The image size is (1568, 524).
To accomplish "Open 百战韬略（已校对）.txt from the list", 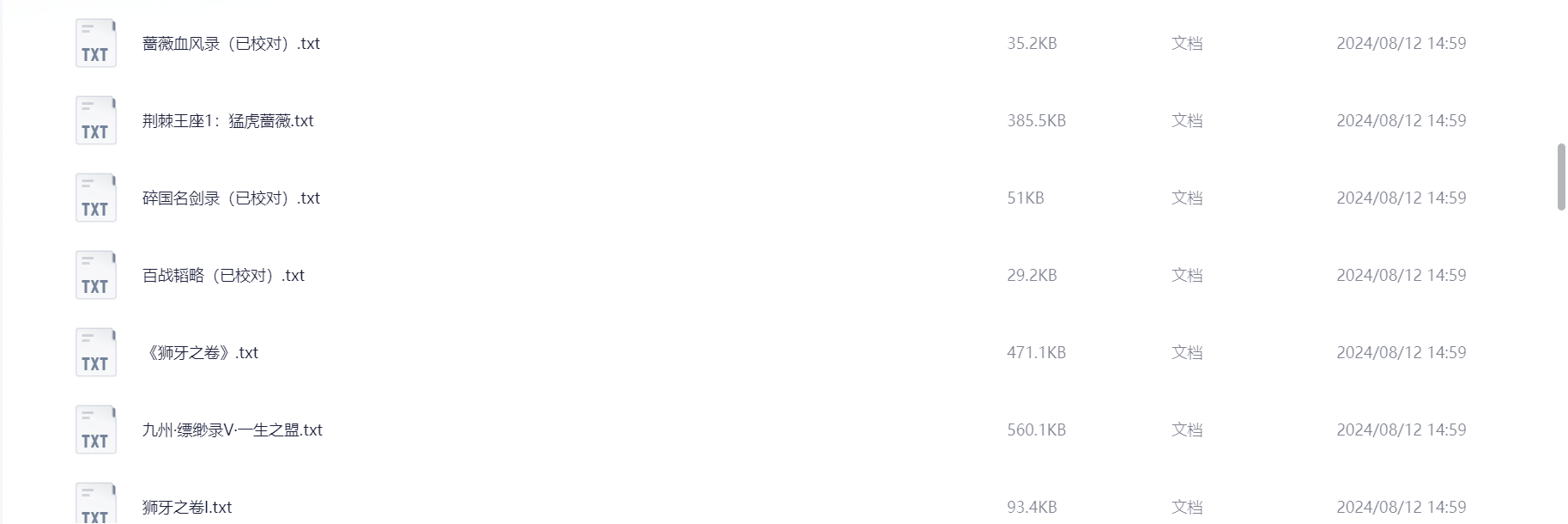I will click(x=223, y=276).
